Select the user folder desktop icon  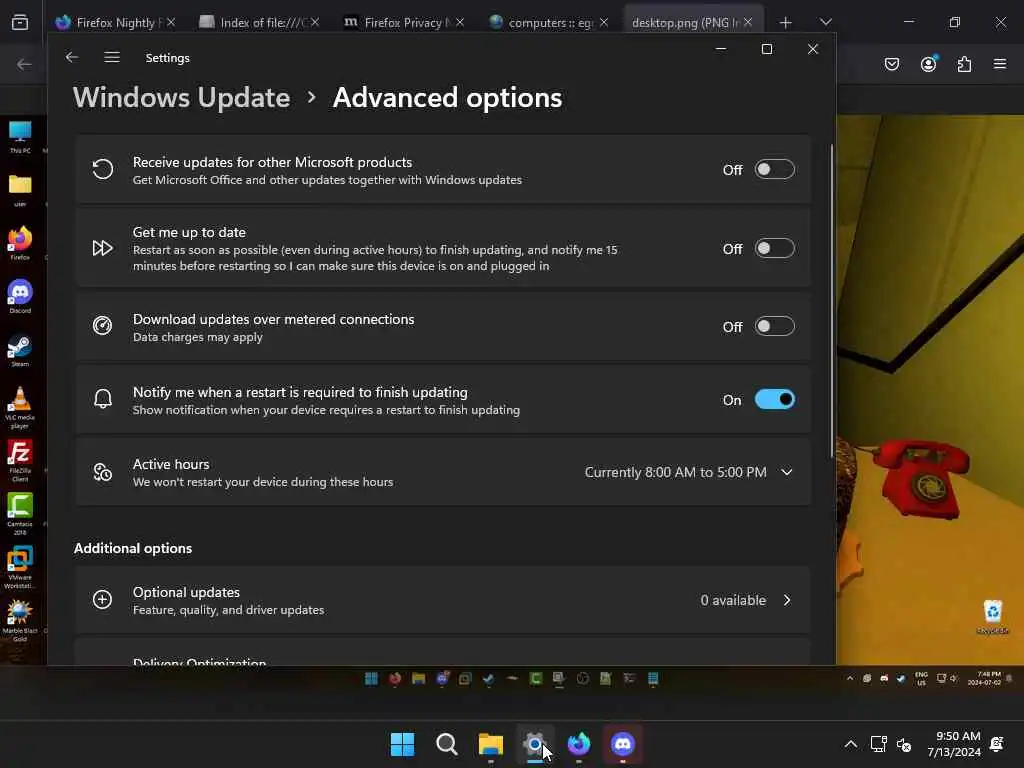click(20, 191)
